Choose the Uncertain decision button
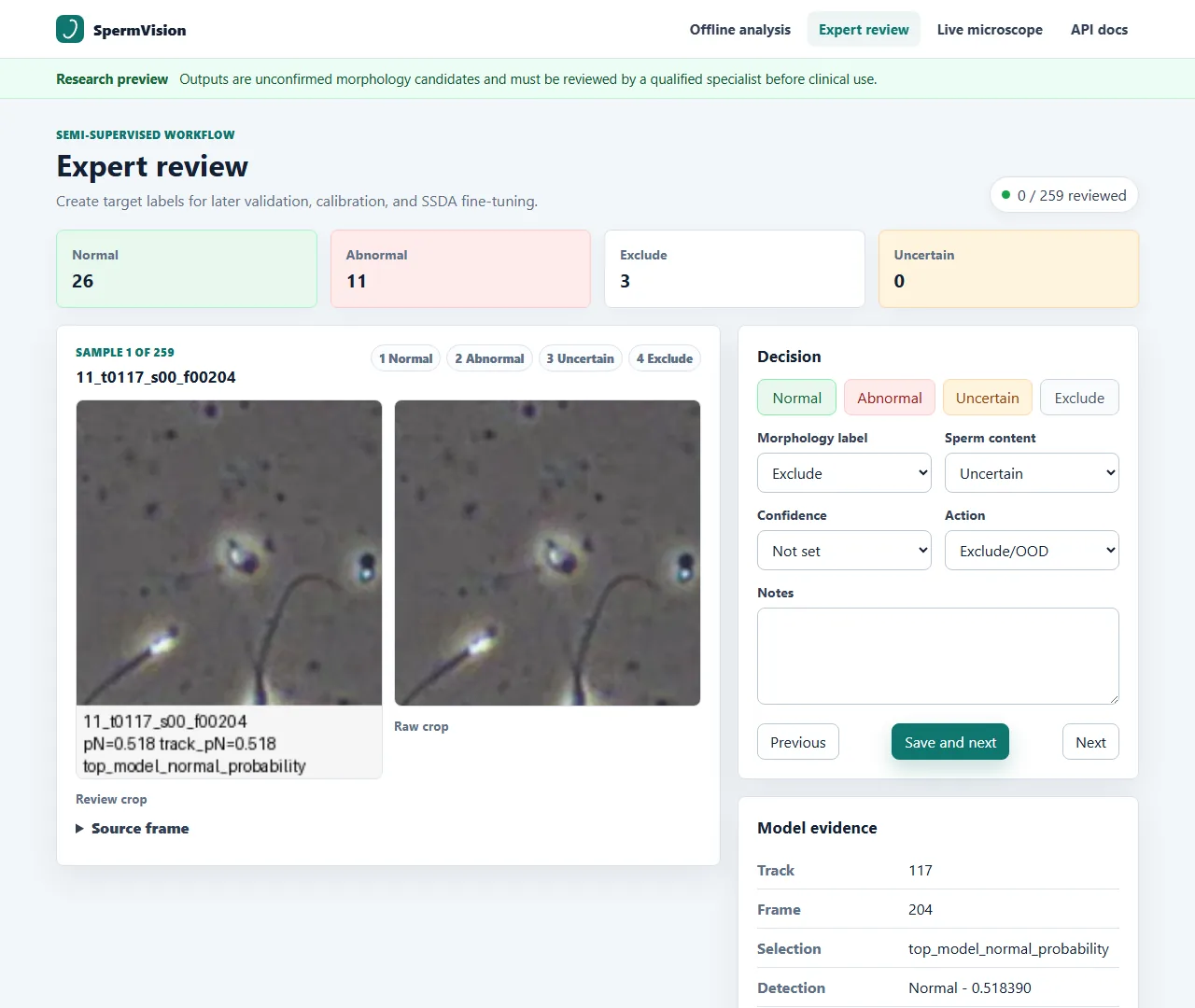This screenshot has height=1008, width=1195. point(987,398)
